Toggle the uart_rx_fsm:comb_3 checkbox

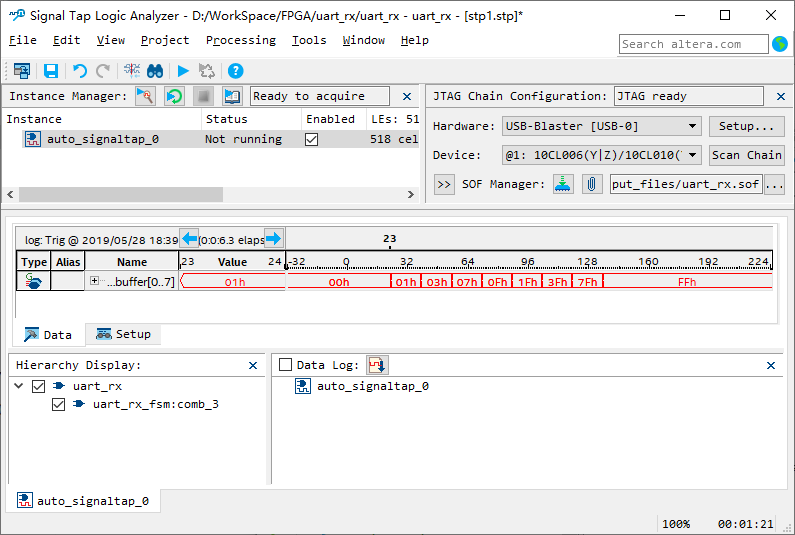(58, 405)
